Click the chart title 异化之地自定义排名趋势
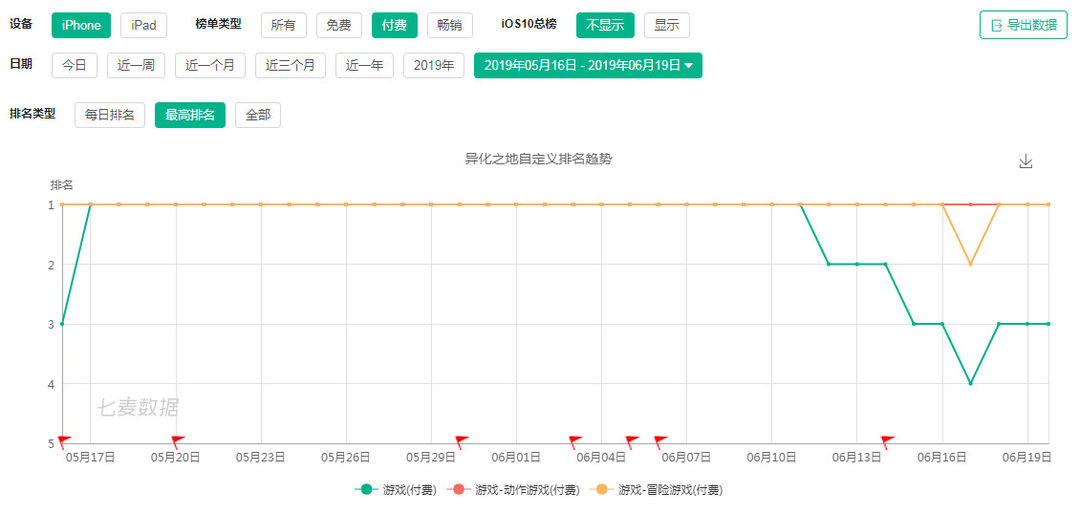The width and height of the screenshot is (1080, 514). coord(539,160)
